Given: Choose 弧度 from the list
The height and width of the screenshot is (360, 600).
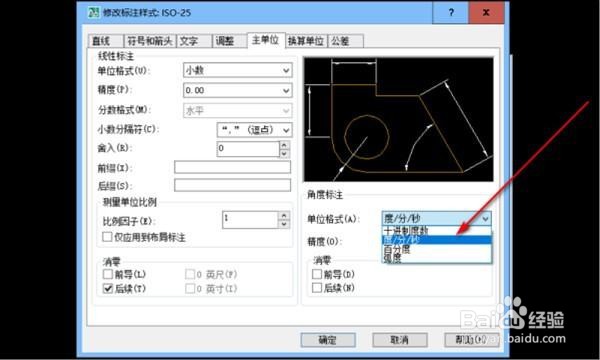Looking at the screenshot, I should coord(437,258).
